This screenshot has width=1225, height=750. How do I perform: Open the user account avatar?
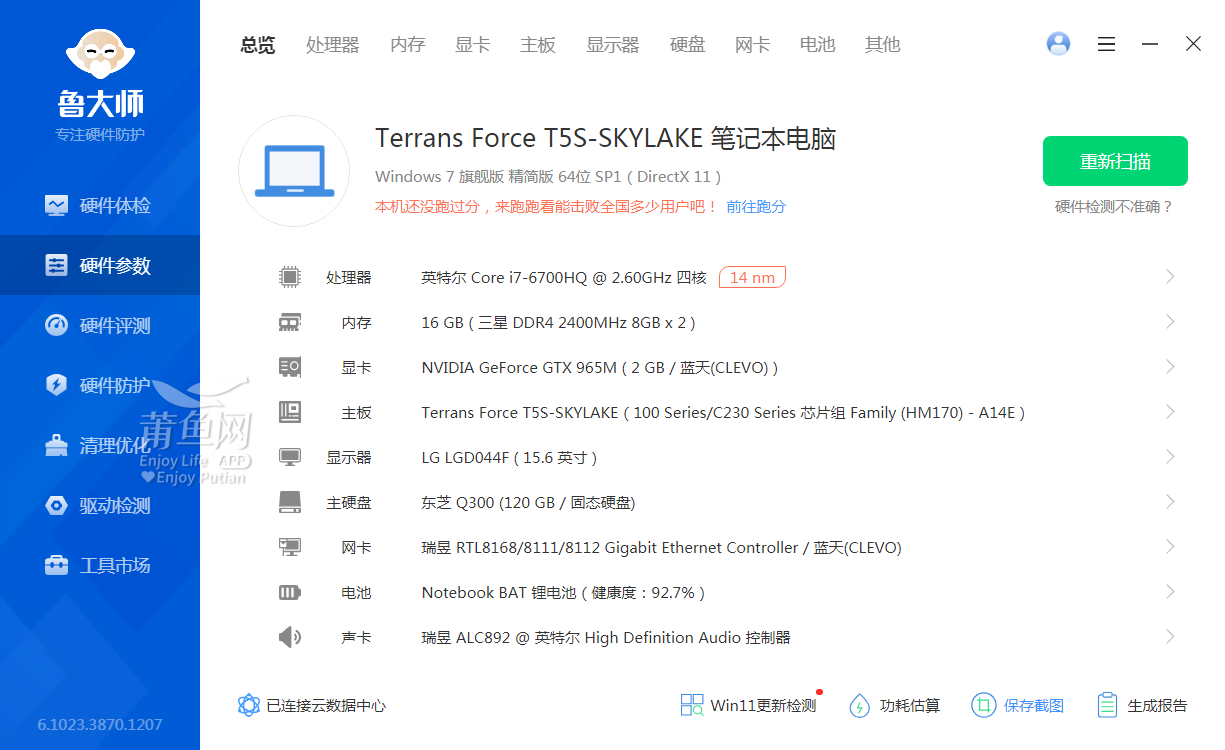1058,44
